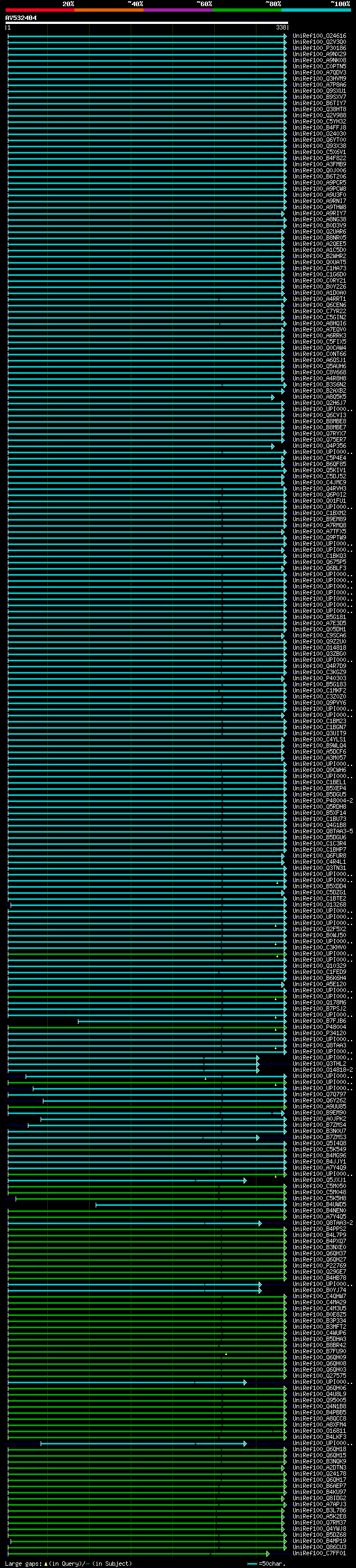
Task: Click the purple ~60% identity legend segment
Action: point(179,10)
